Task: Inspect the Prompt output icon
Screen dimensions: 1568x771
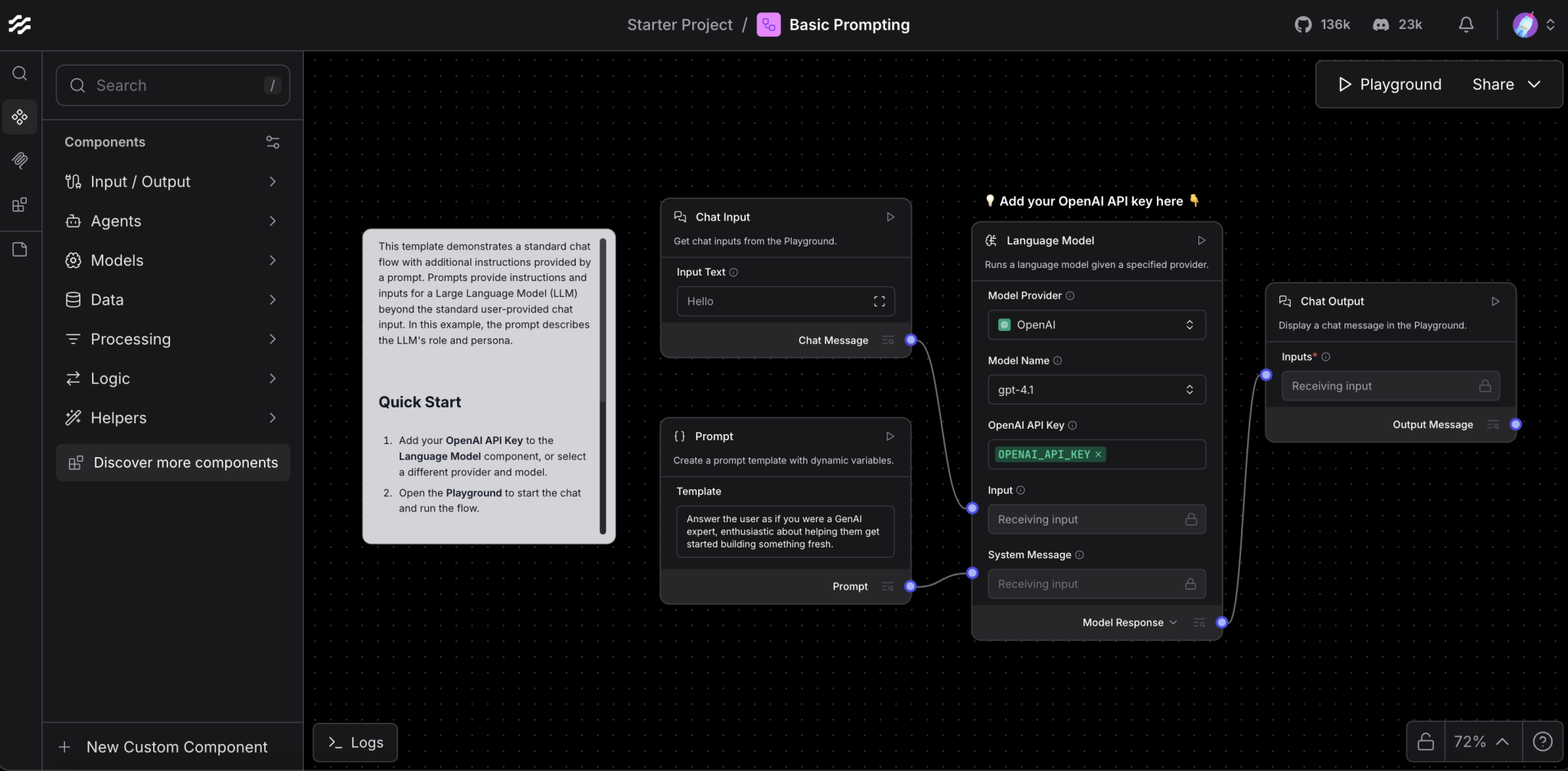Action: pyautogui.click(x=887, y=586)
